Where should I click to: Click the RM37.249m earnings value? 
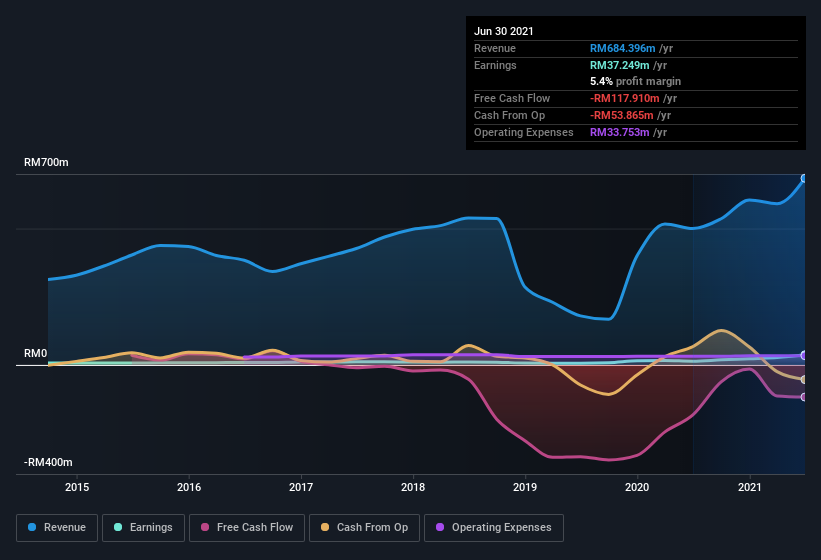click(x=620, y=65)
